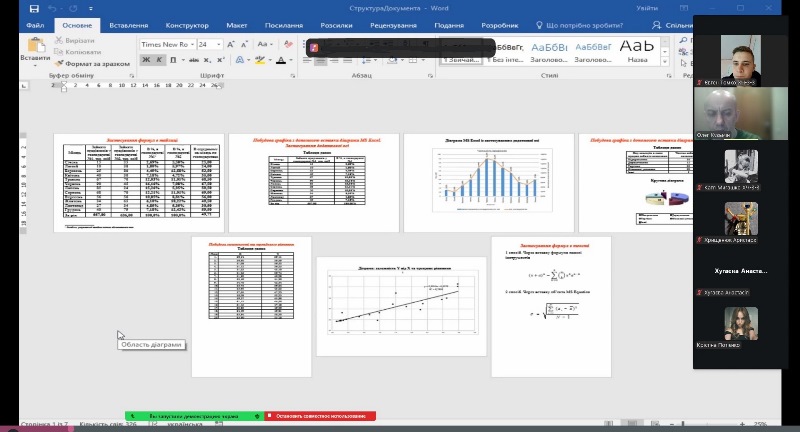Toggle align right paragraph icon
The image size is (800, 432).
coord(334,60)
